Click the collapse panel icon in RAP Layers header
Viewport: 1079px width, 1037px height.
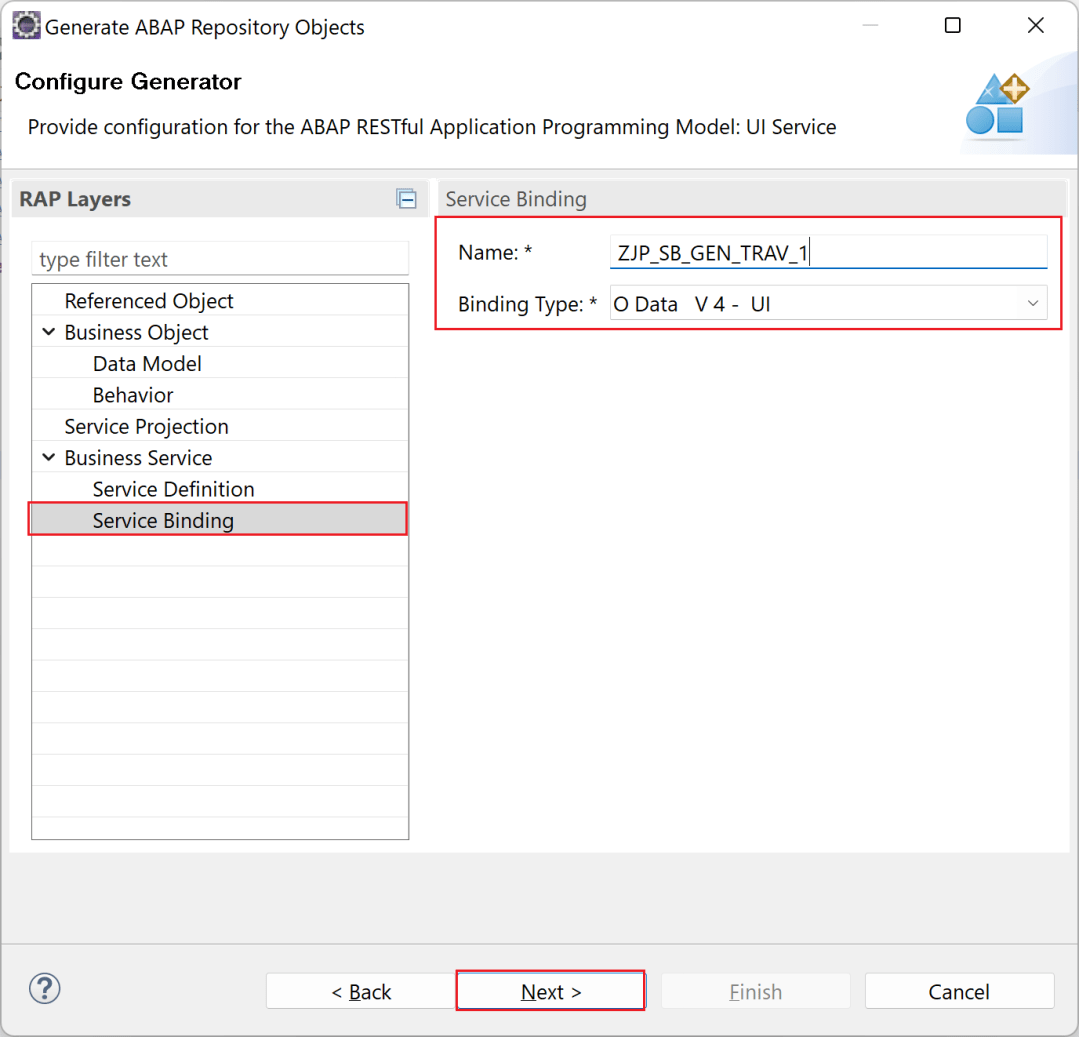406,198
